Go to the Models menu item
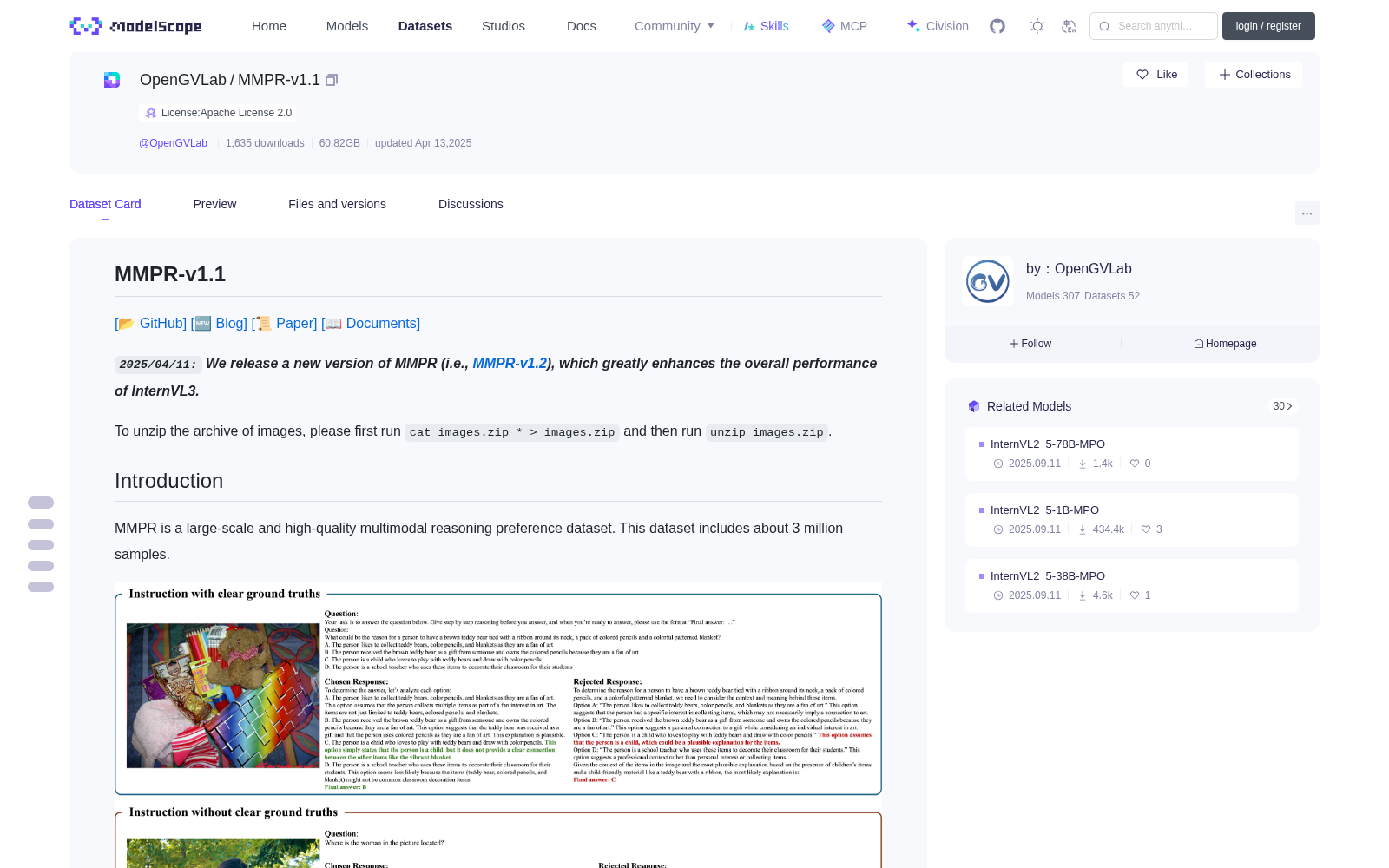Image resolution: width=1389 pixels, height=868 pixels. click(x=347, y=26)
